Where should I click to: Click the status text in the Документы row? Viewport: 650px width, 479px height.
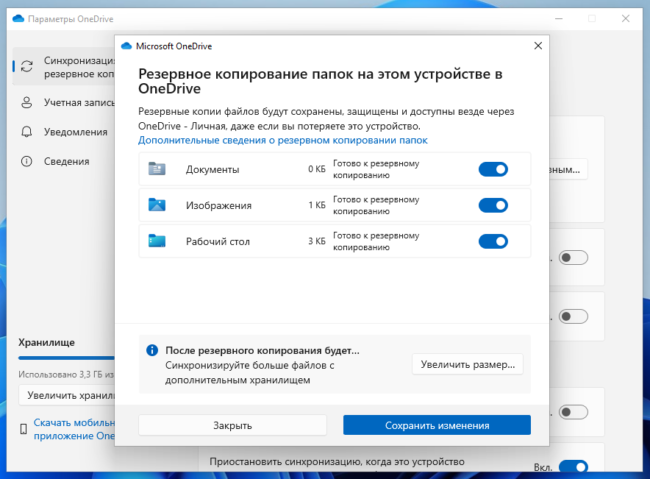click(376, 169)
